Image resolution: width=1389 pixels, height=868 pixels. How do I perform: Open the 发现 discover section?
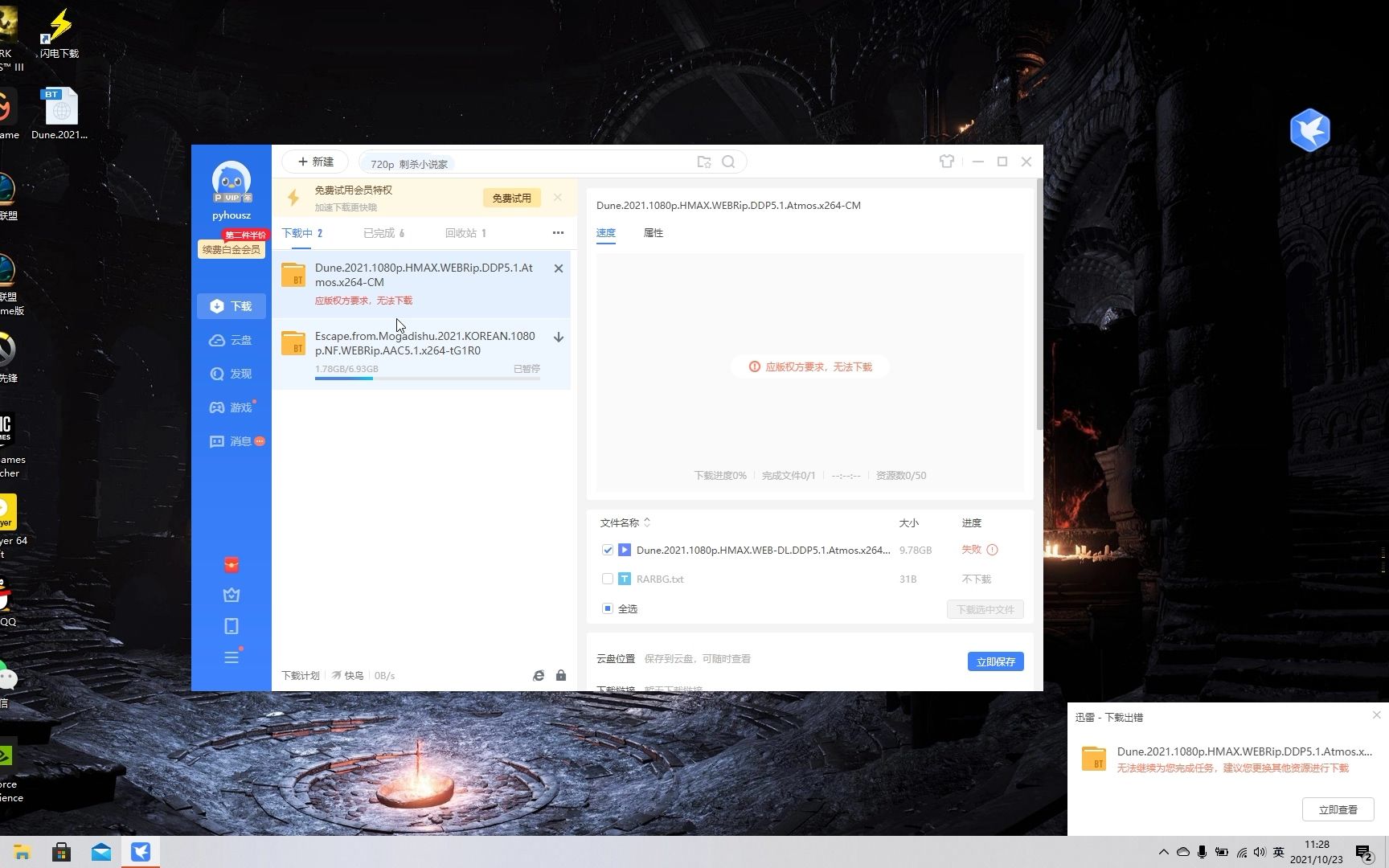tap(231, 374)
